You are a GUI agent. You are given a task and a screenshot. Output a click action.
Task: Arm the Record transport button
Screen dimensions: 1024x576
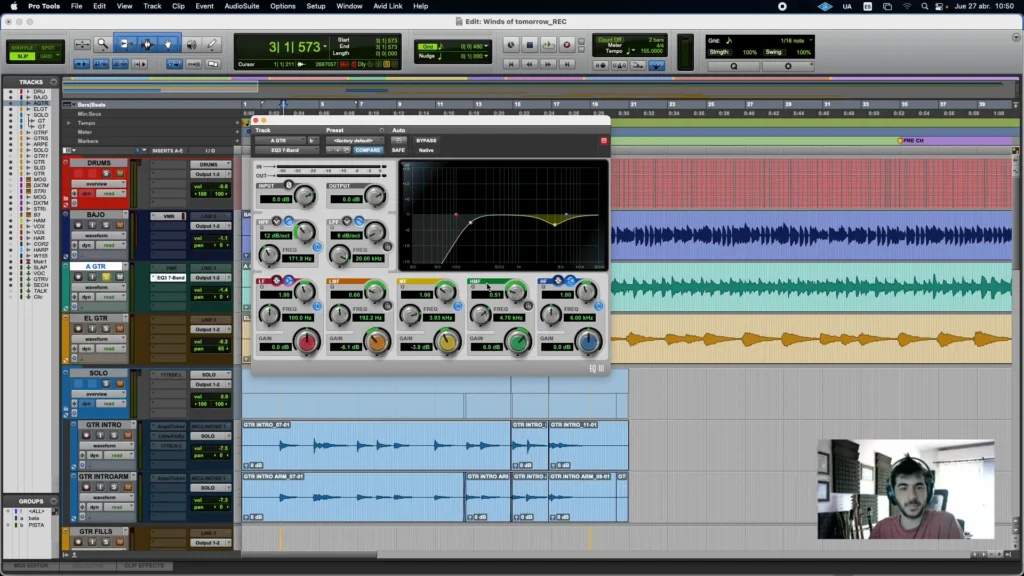click(566, 45)
